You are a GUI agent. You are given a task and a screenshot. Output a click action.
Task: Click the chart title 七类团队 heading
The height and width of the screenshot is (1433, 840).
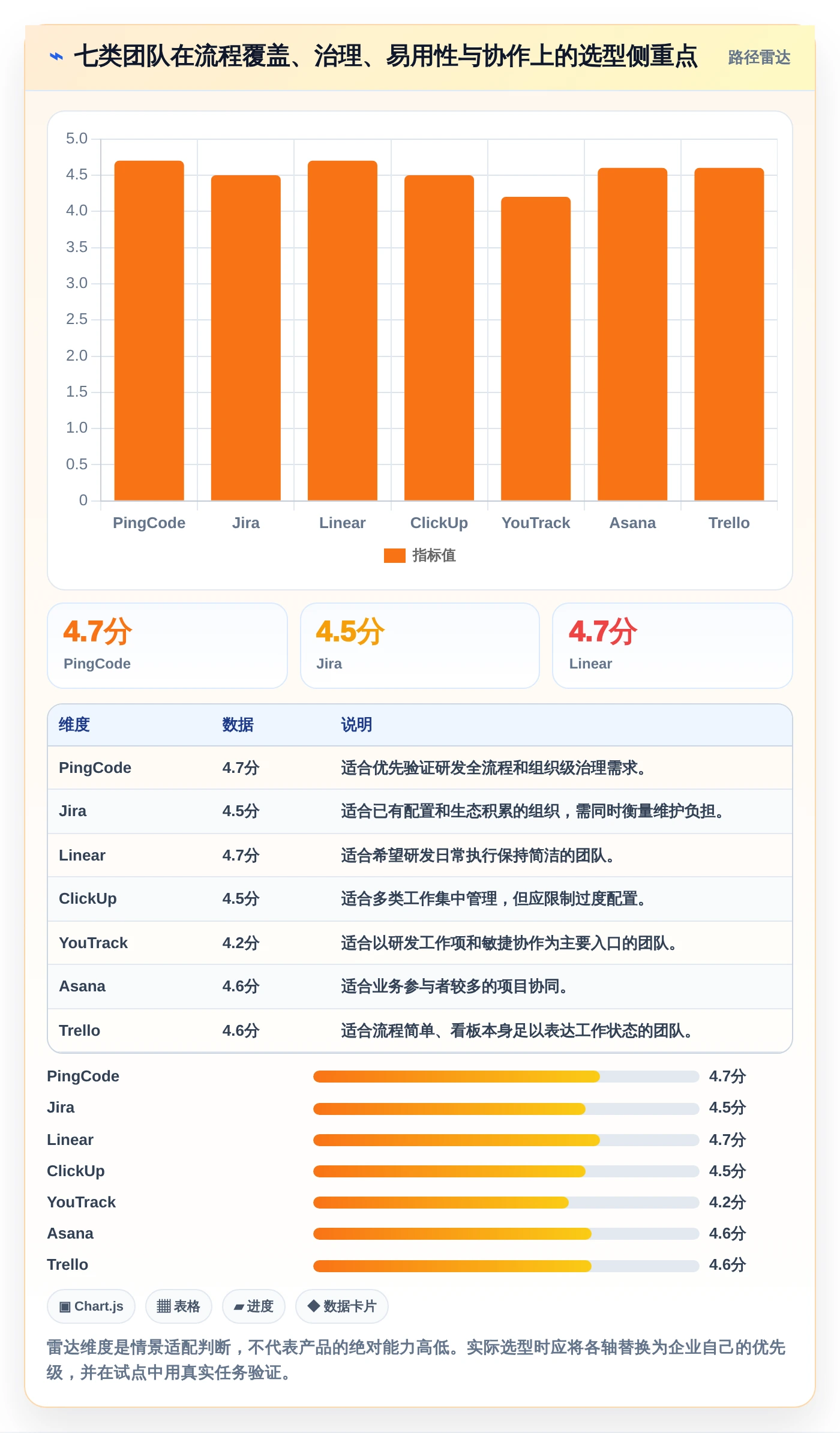coord(385,56)
